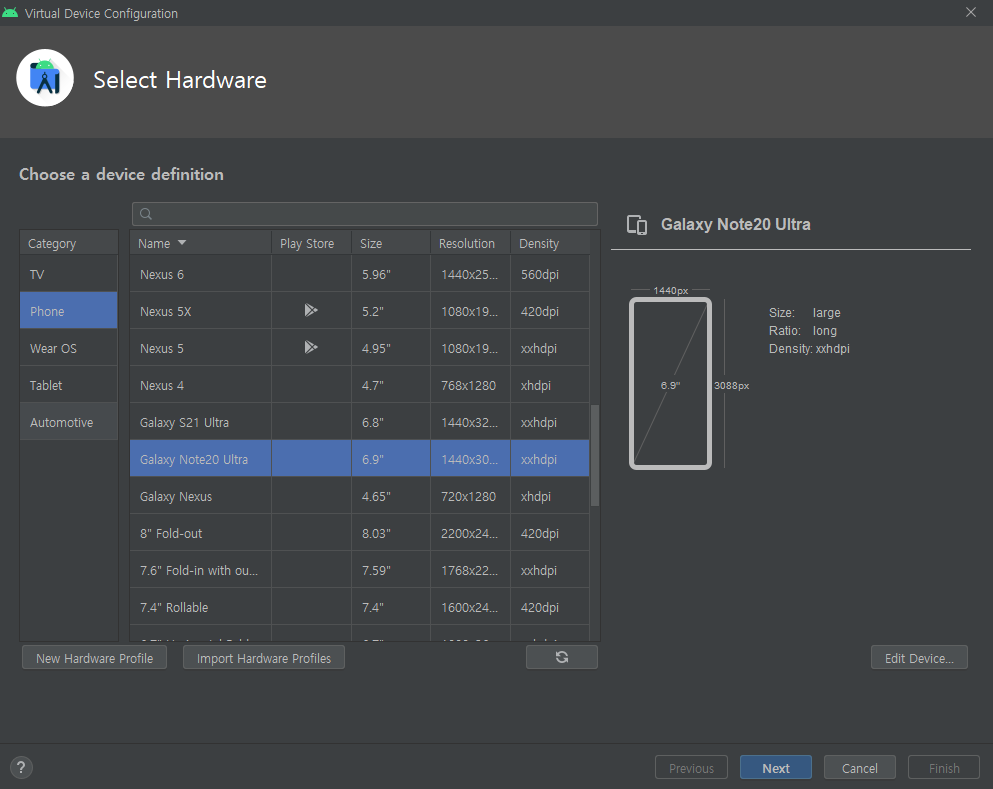
Task: Click the 560dpi density cell
Action: pyautogui.click(x=550, y=274)
